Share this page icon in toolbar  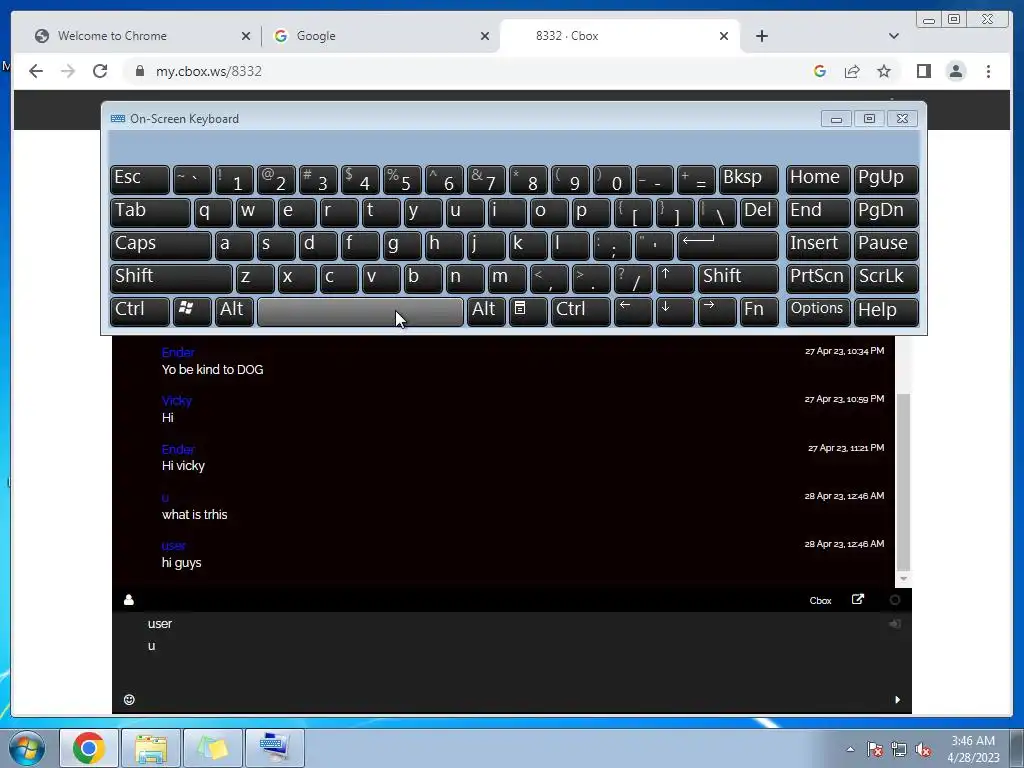click(852, 71)
